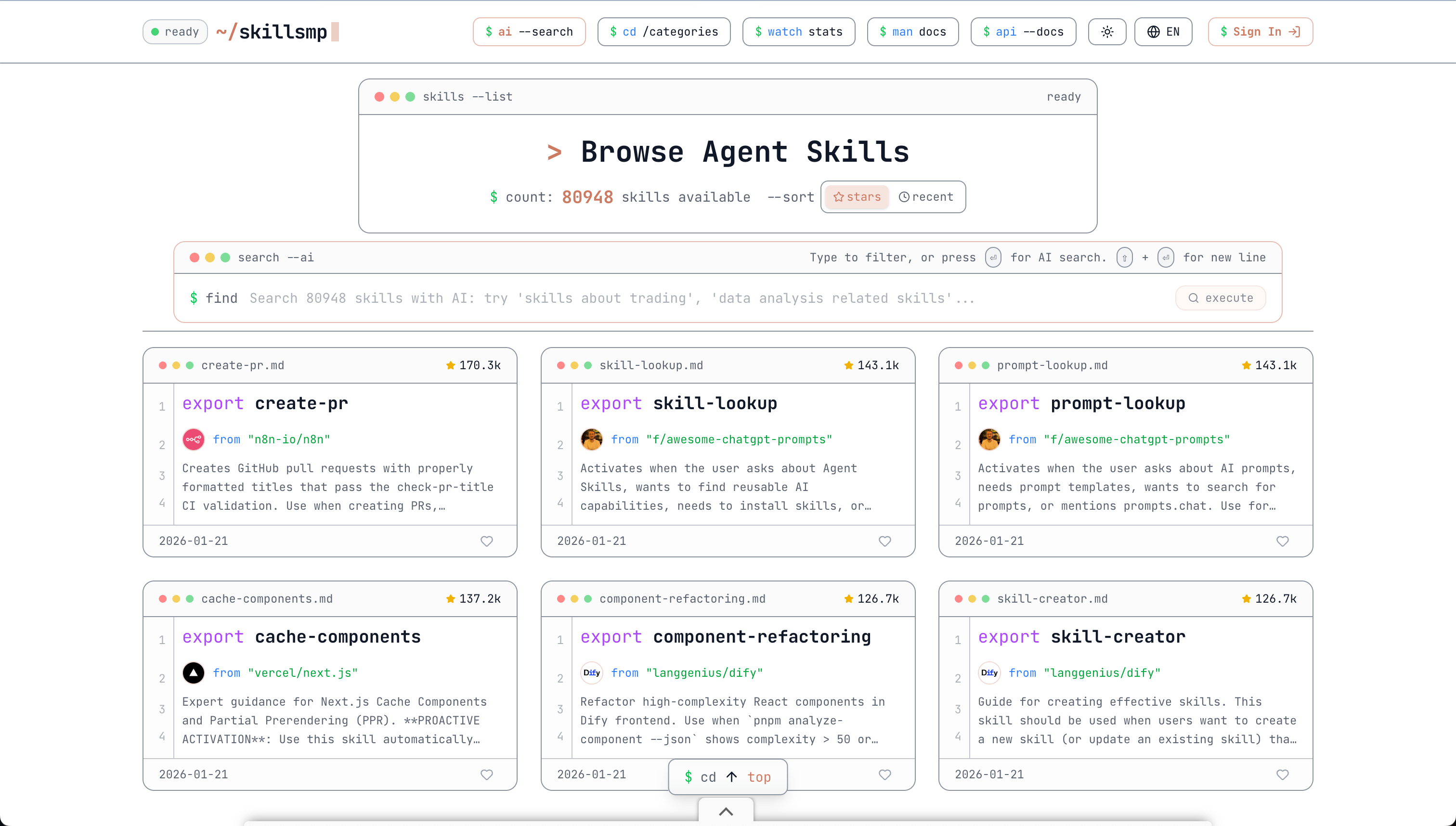The image size is (1456, 826).
Task: Favorite the create-pr skill heart icon
Action: [x=486, y=541]
